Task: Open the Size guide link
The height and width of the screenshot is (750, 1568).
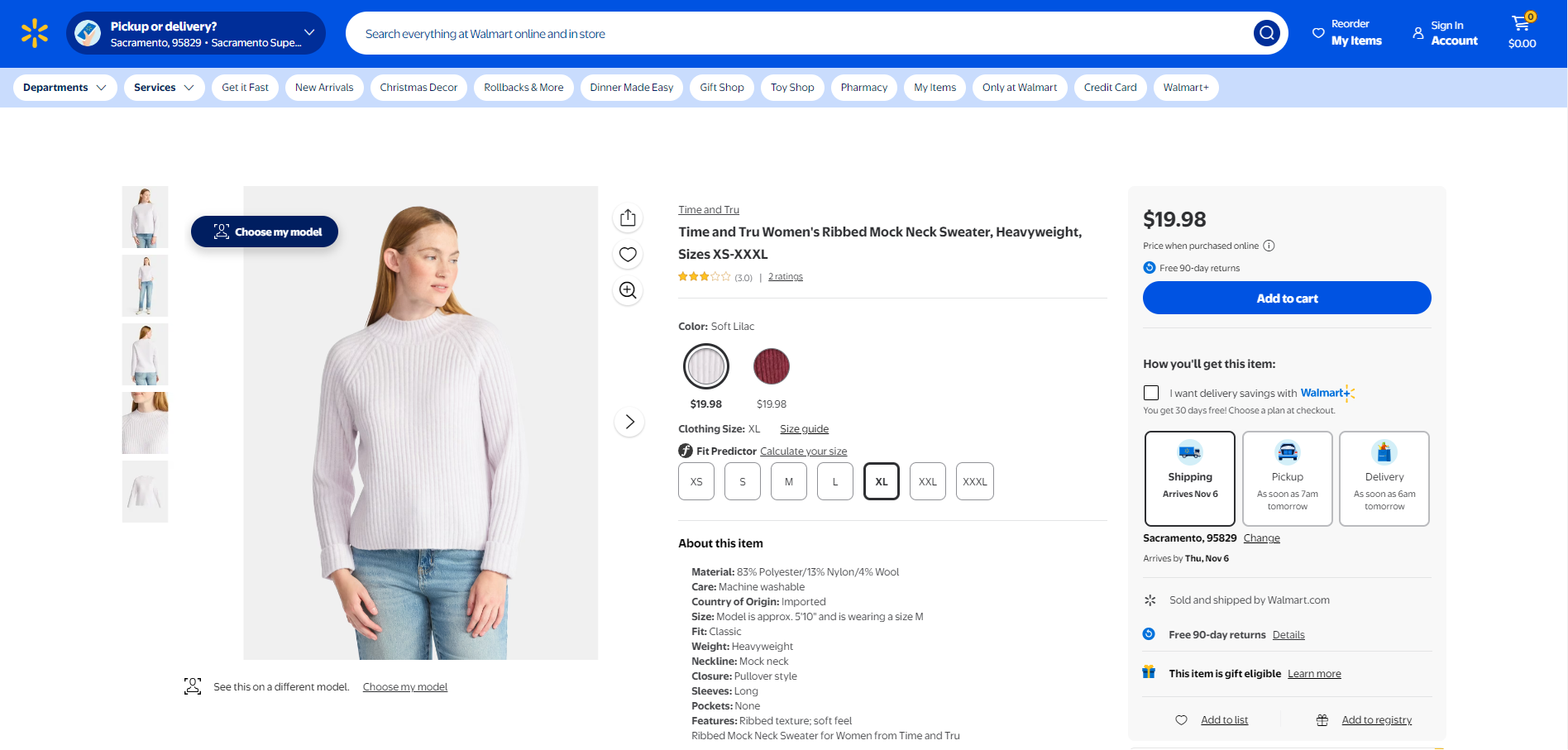Action: (804, 429)
